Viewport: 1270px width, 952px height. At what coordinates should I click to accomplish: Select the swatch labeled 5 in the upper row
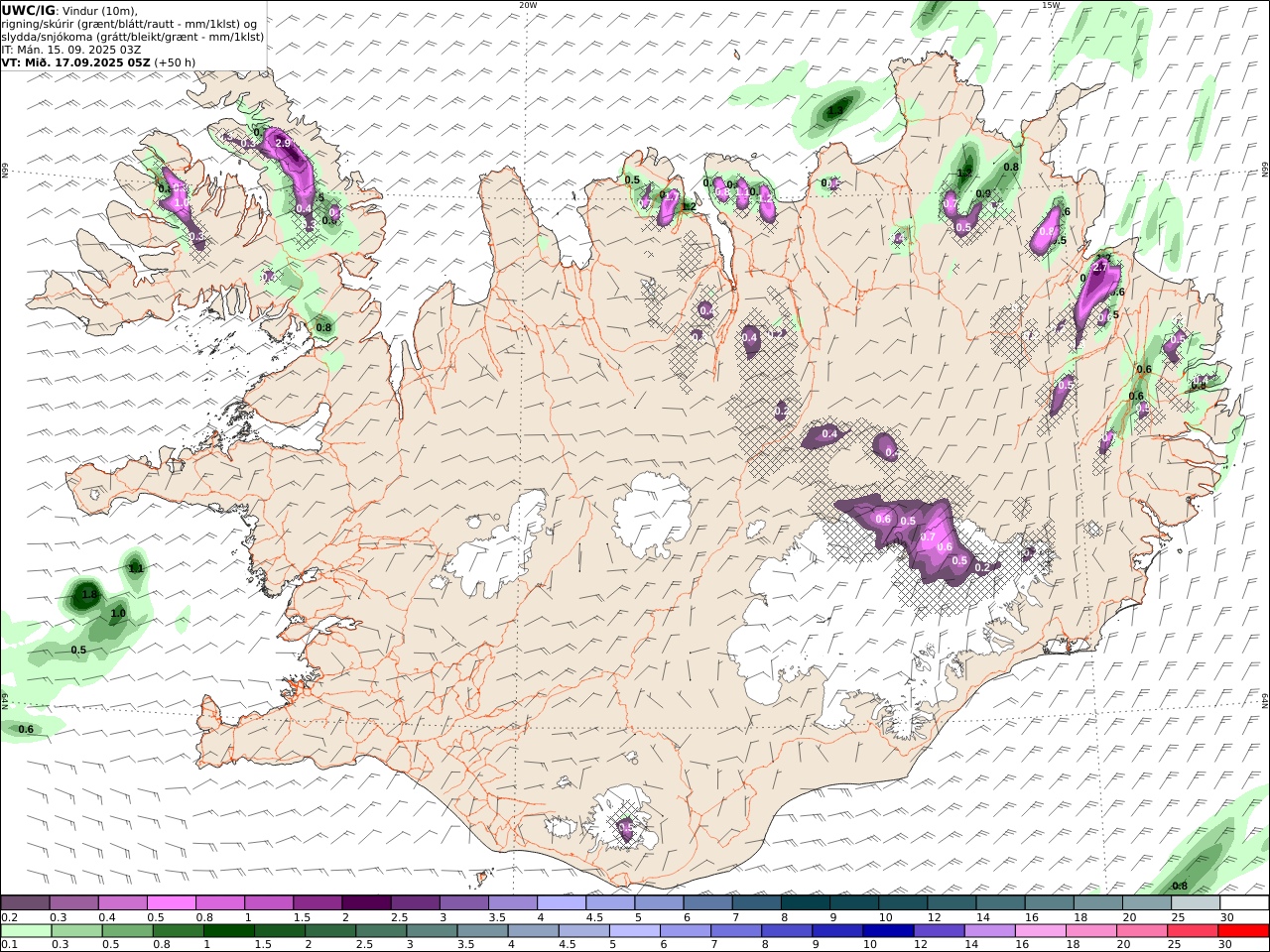click(x=658, y=902)
